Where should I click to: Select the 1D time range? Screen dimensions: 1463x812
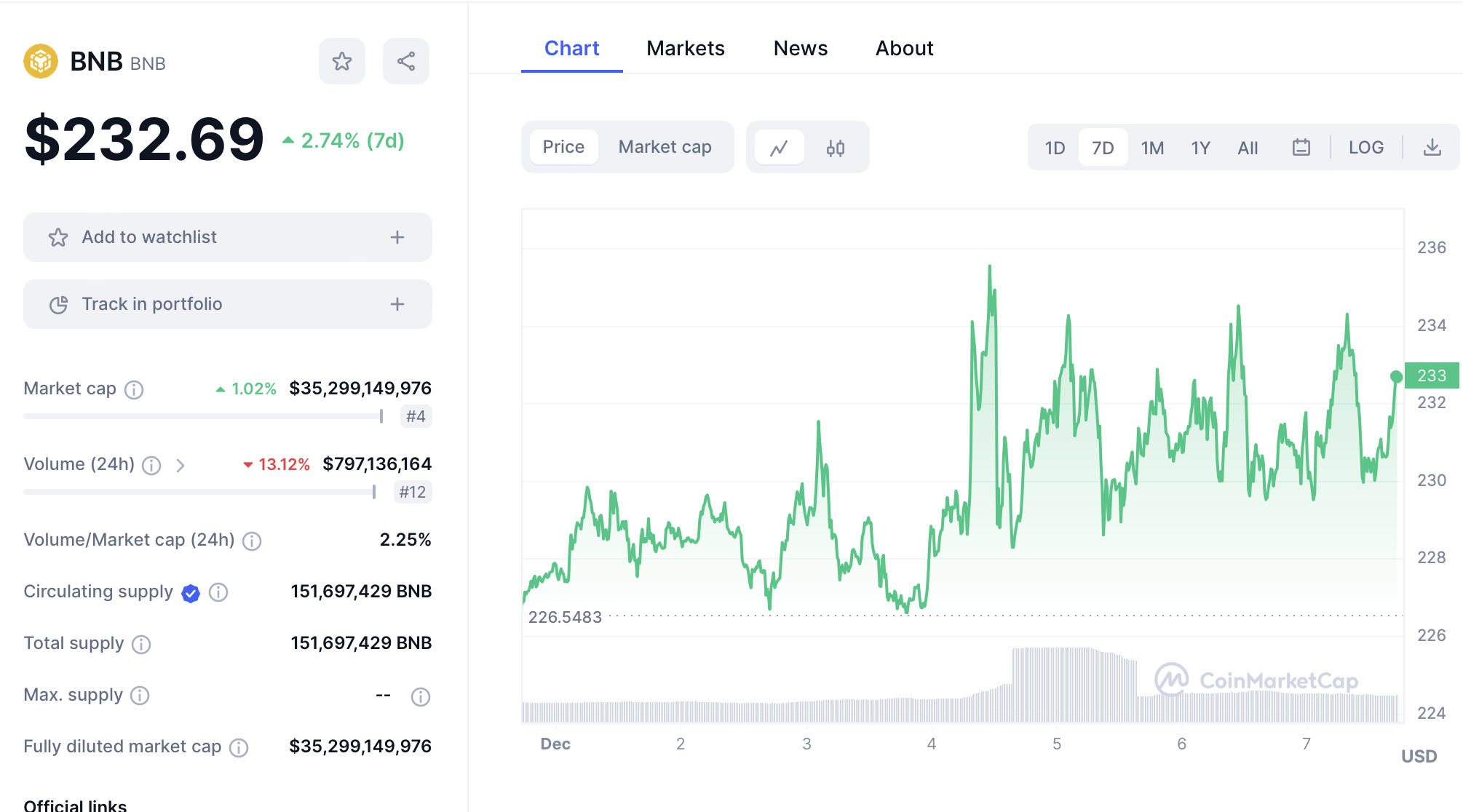[x=1054, y=148]
